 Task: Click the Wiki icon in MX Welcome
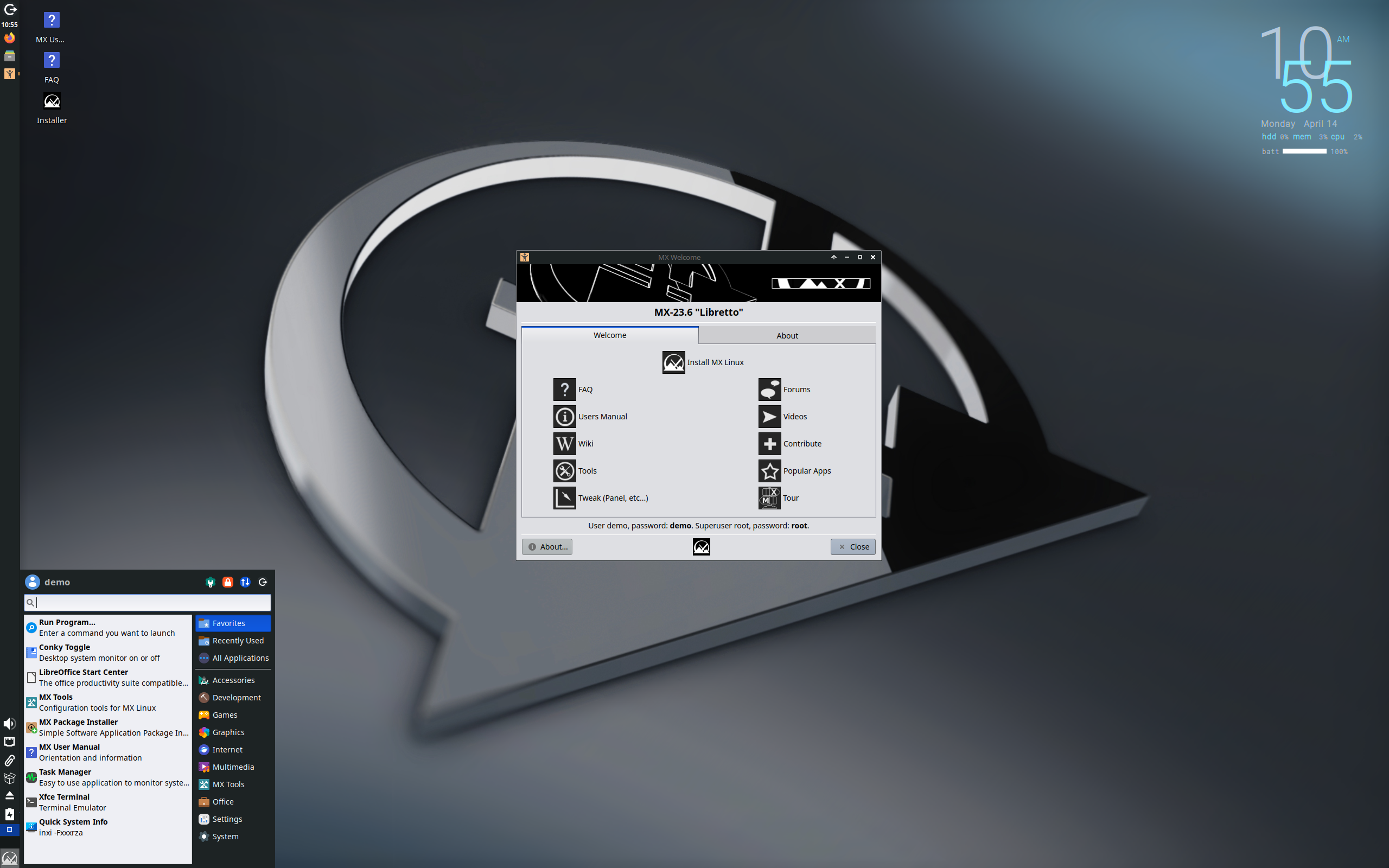tap(572, 443)
